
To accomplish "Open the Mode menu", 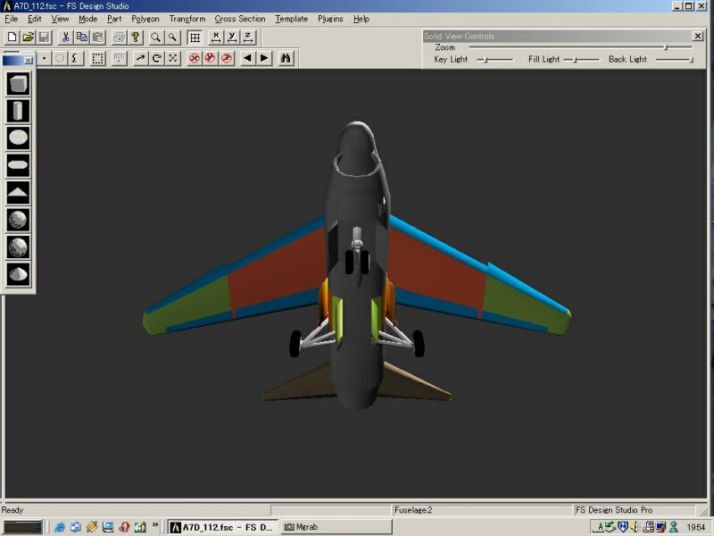I will [x=87, y=19].
